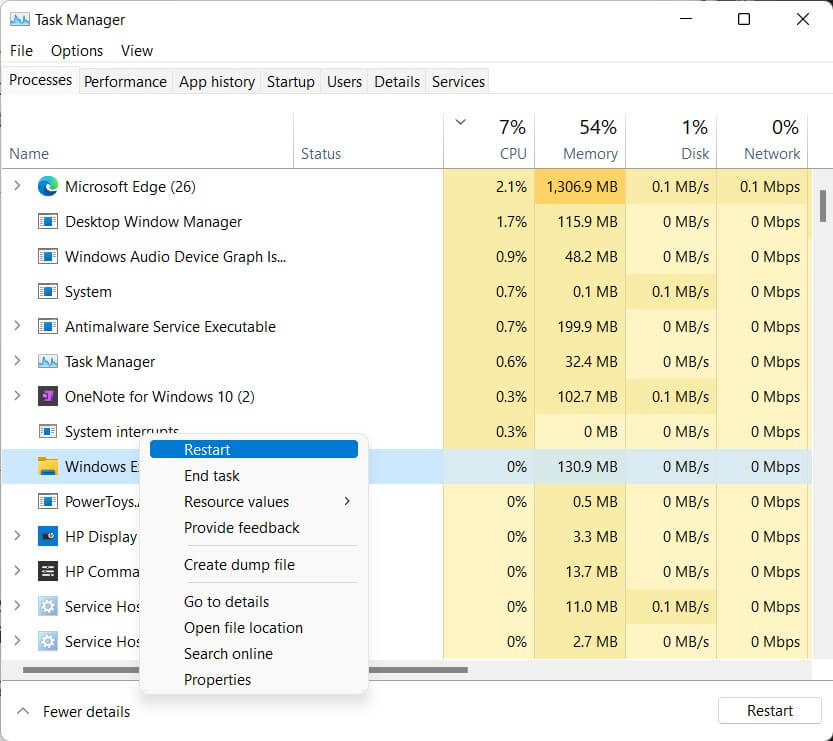Click the HP Display process icon
This screenshot has width=833, height=741.
(x=48, y=536)
